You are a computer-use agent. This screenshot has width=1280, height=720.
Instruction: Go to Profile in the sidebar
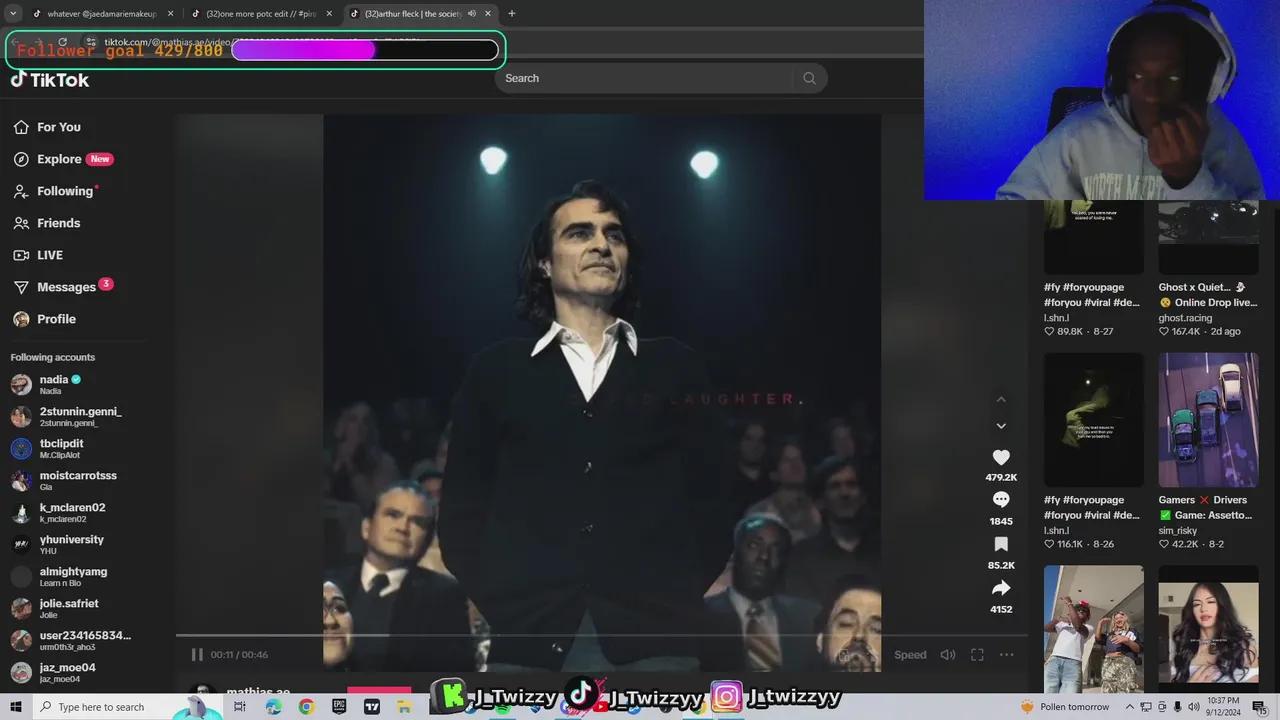pyautogui.click(x=44, y=319)
